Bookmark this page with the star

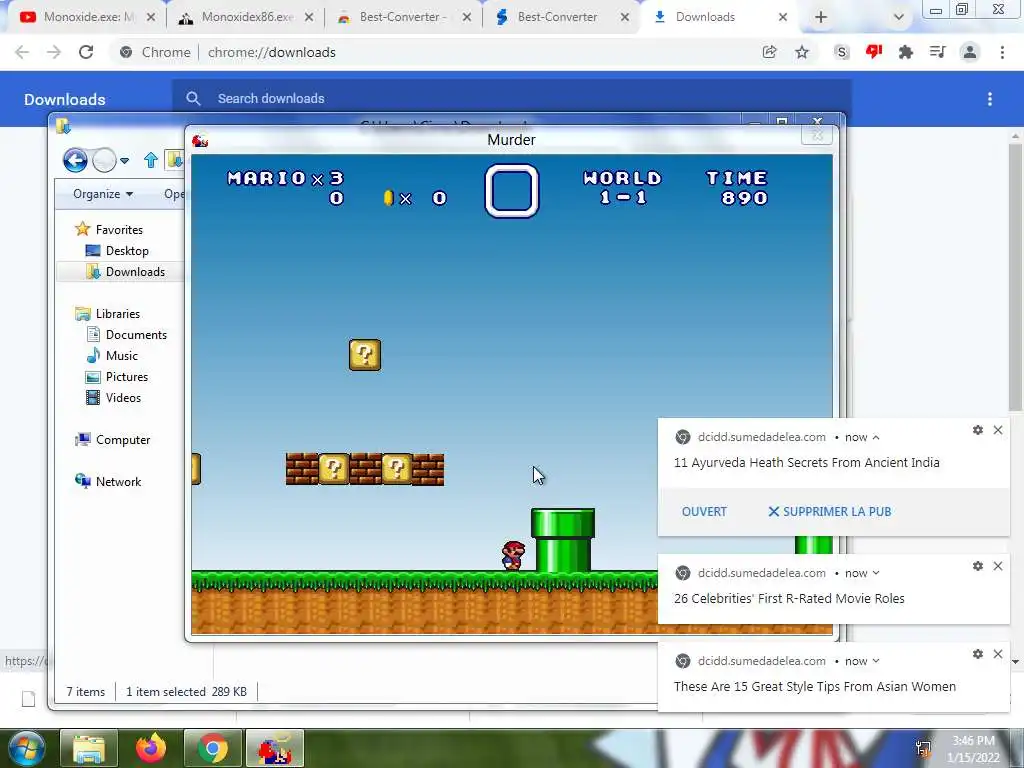coord(802,52)
